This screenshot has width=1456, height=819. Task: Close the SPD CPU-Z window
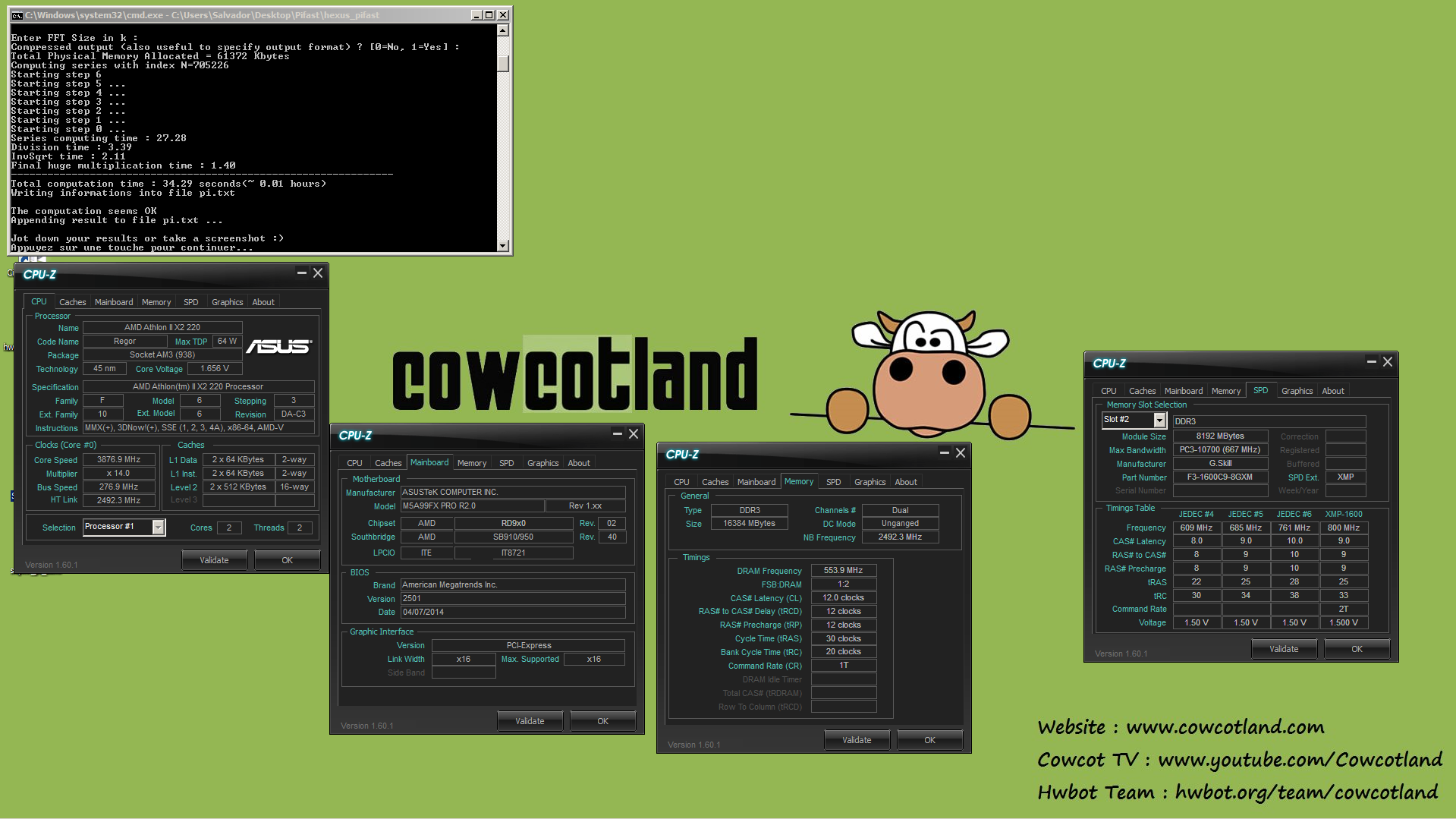coord(1388,362)
